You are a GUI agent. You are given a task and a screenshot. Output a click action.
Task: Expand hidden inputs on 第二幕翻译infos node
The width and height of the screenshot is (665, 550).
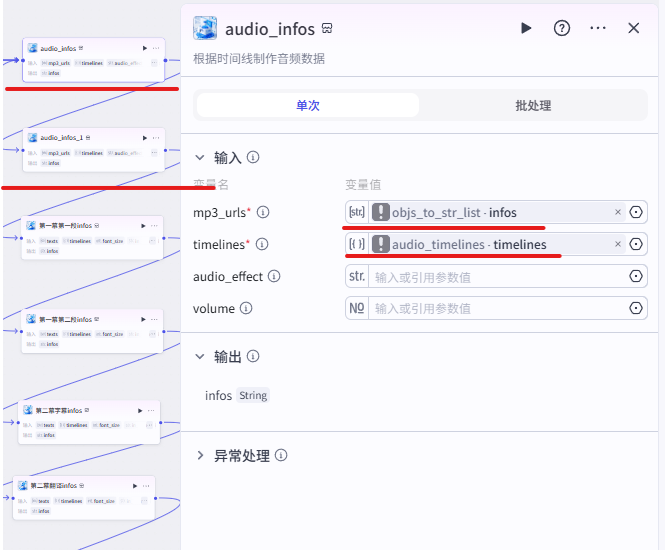(x=144, y=501)
